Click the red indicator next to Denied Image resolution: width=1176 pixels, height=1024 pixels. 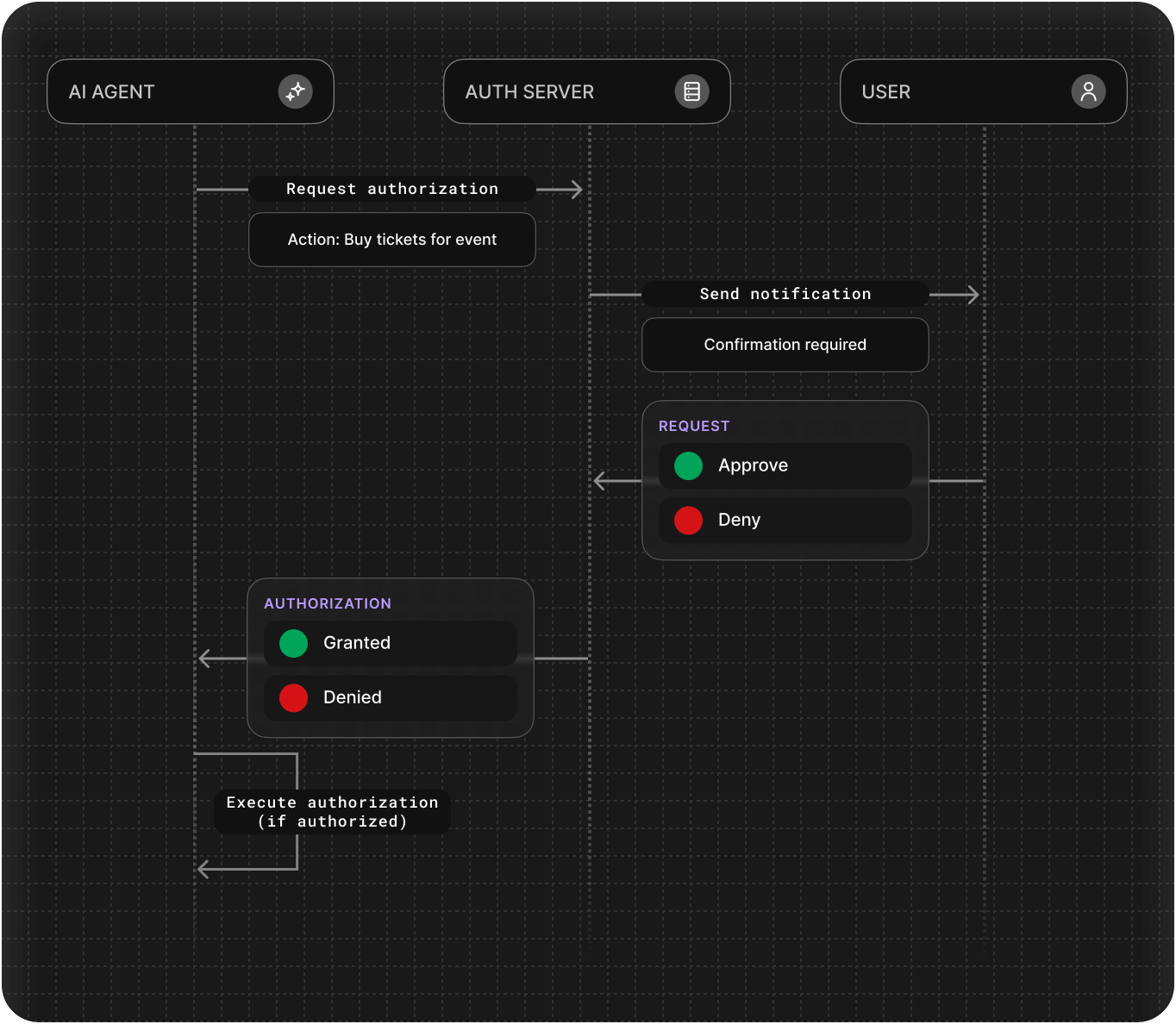click(x=293, y=697)
